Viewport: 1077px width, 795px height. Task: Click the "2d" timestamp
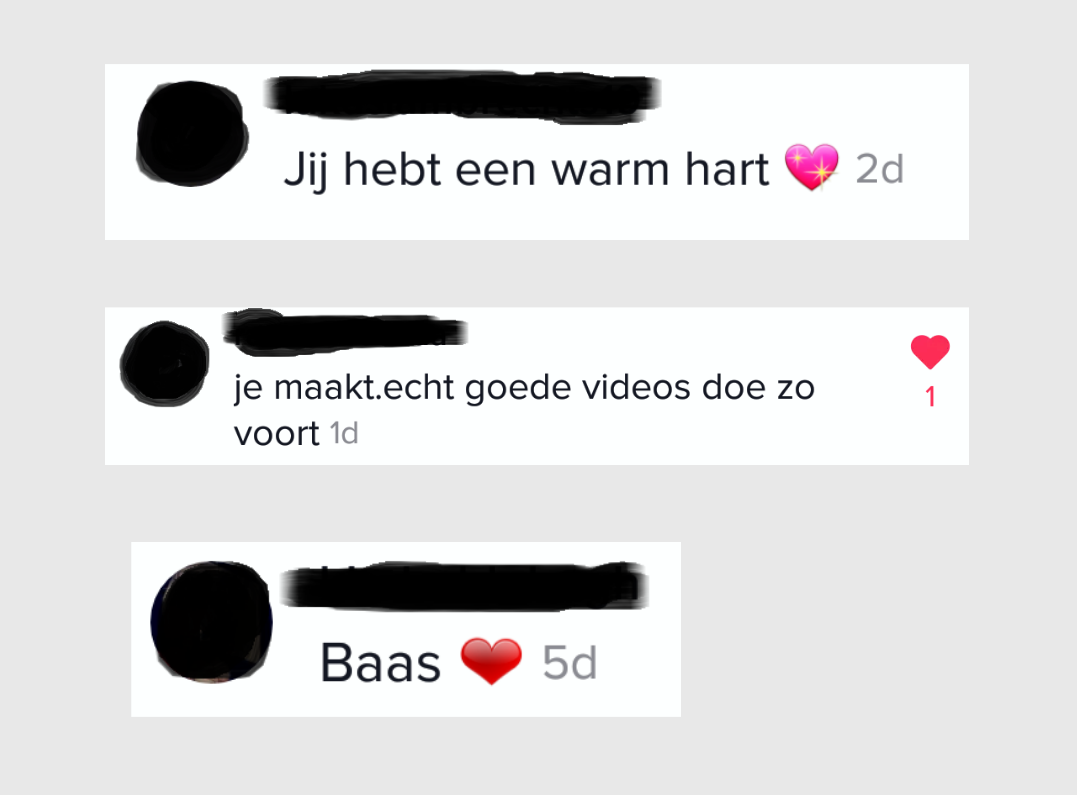pyautogui.click(x=879, y=169)
